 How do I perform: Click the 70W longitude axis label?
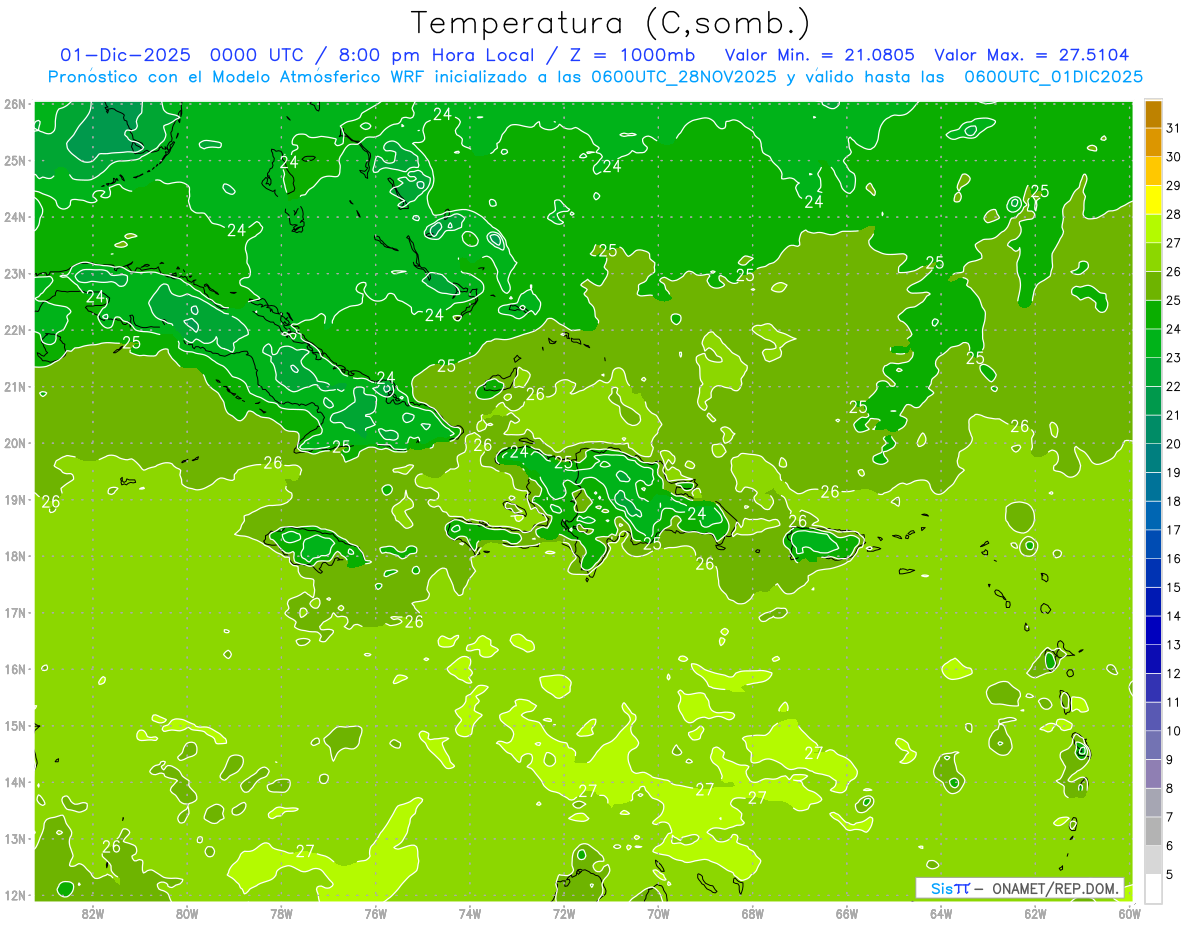click(658, 913)
